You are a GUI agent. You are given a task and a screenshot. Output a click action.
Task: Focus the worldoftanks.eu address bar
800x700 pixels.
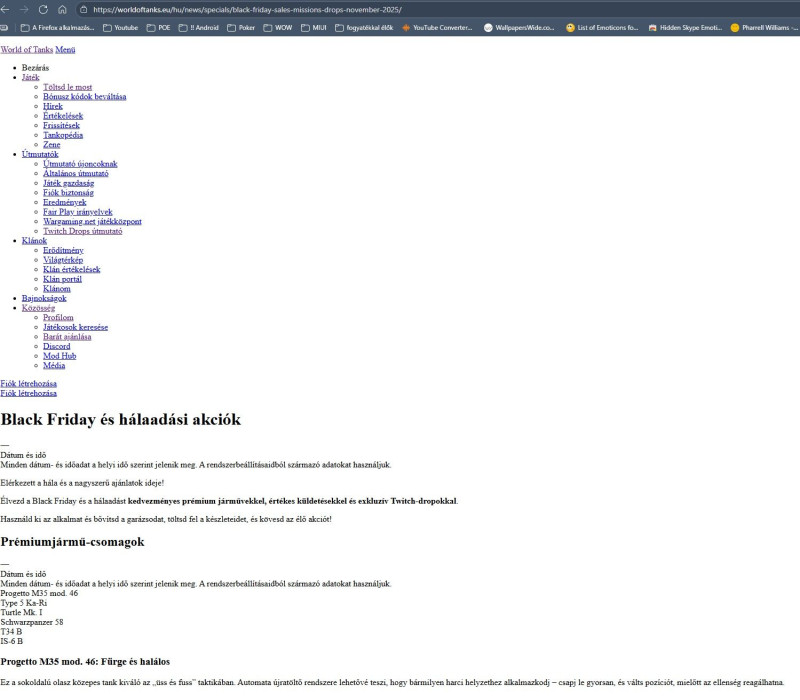[x=247, y=10]
